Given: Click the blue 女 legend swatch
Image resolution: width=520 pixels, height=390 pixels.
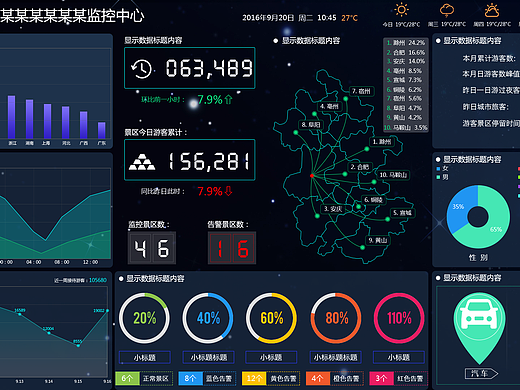Looking at the screenshot, I should click(438, 169).
